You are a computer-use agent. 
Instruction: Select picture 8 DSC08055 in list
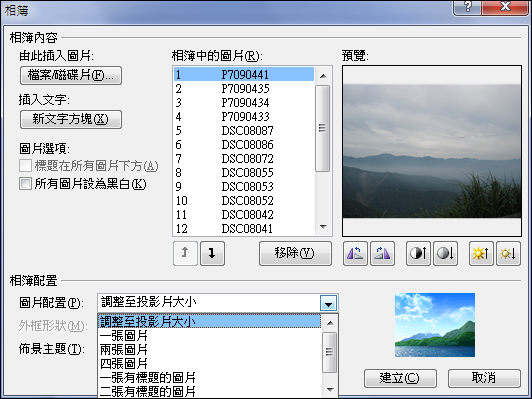(x=244, y=173)
